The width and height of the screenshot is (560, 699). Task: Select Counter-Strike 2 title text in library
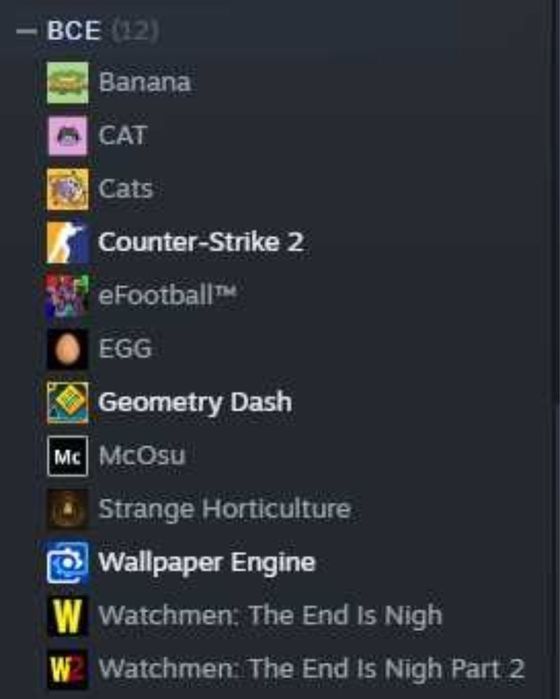coord(201,242)
